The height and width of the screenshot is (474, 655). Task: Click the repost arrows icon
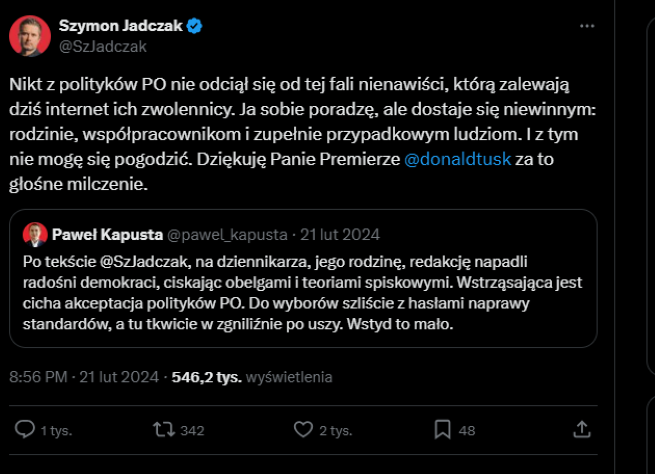[164, 429]
